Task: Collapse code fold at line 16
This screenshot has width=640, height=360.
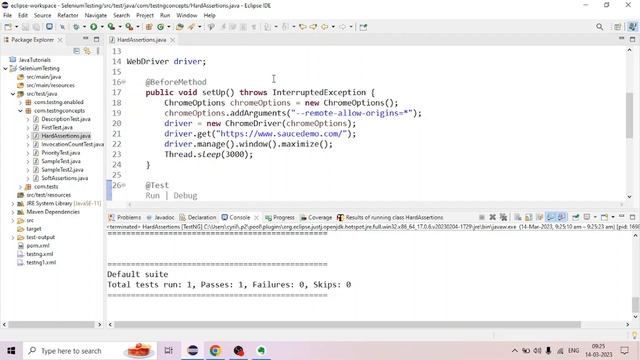Action: coord(124,82)
